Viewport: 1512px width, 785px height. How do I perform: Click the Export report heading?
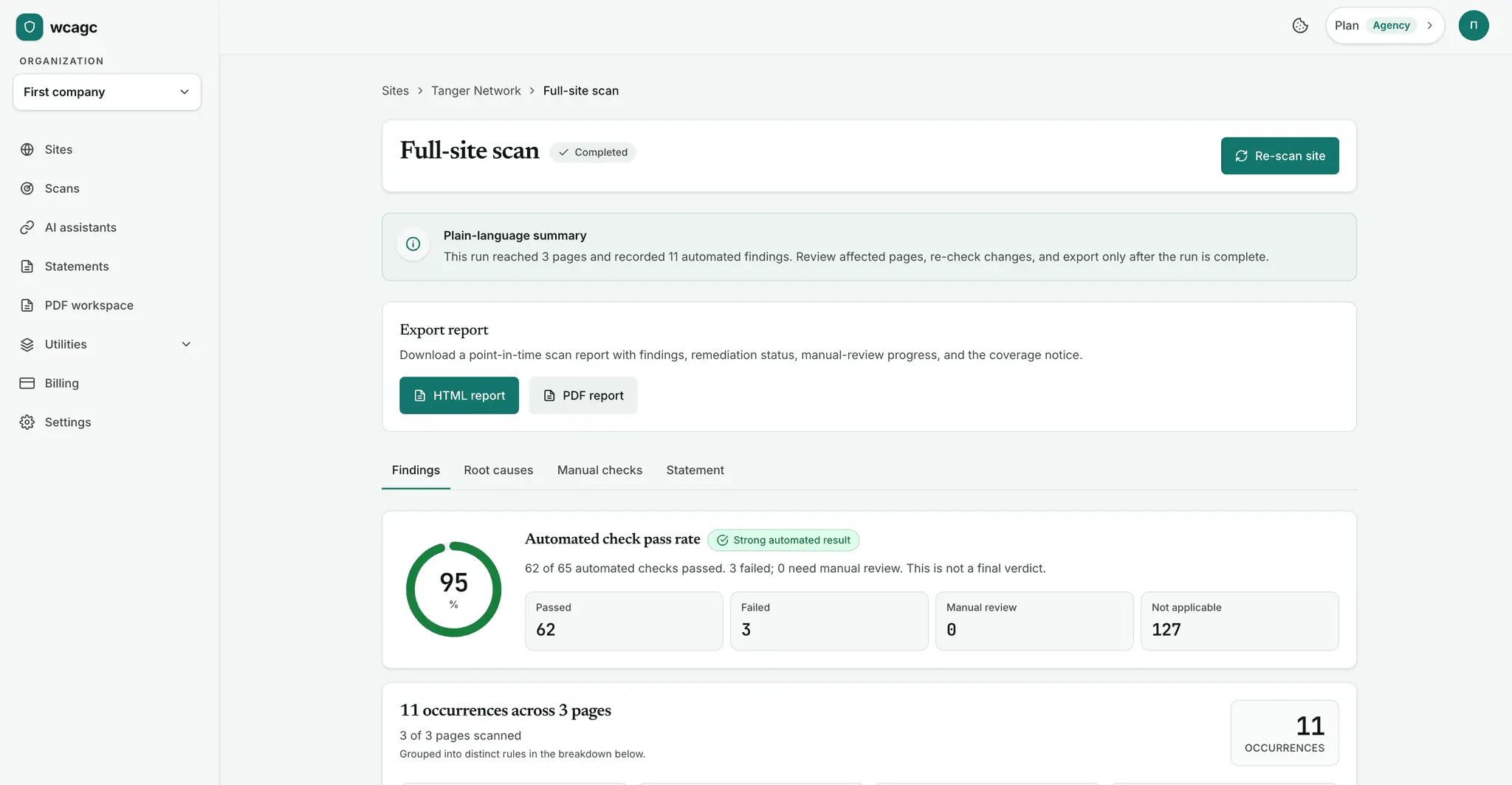click(x=444, y=330)
